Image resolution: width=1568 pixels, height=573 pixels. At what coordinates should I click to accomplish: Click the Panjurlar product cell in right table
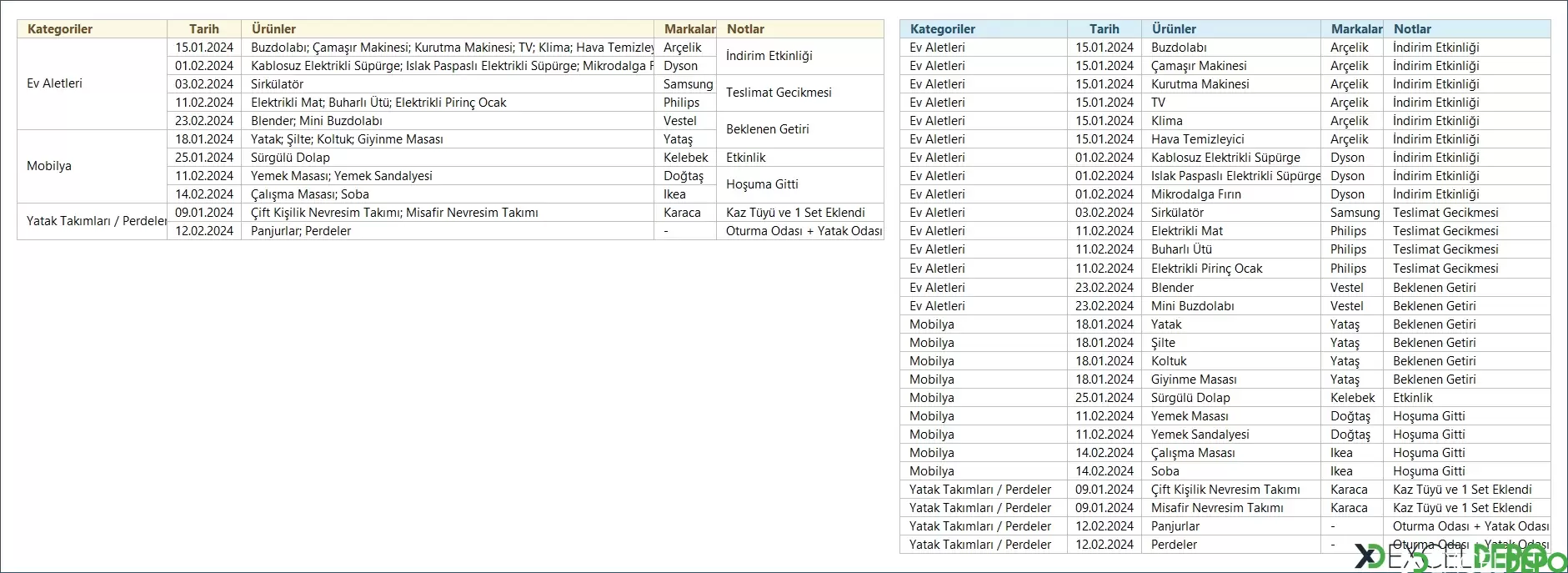point(1231,526)
